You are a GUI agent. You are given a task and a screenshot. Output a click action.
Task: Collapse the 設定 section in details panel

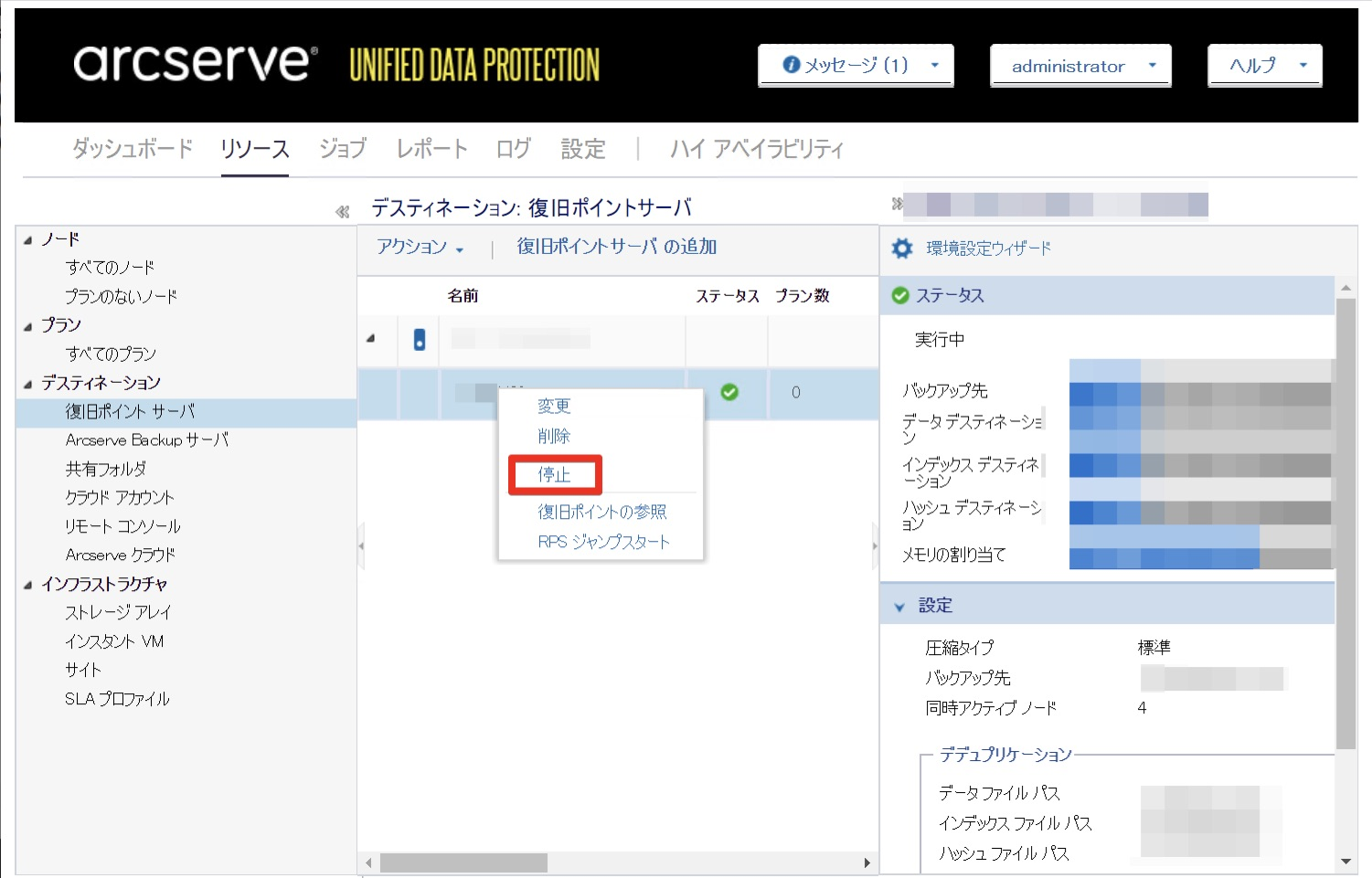(899, 607)
